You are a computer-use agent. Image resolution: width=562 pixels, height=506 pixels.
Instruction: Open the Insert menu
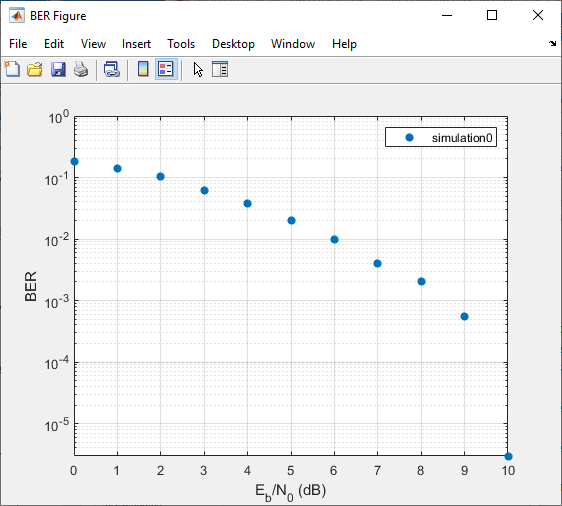tap(136, 44)
